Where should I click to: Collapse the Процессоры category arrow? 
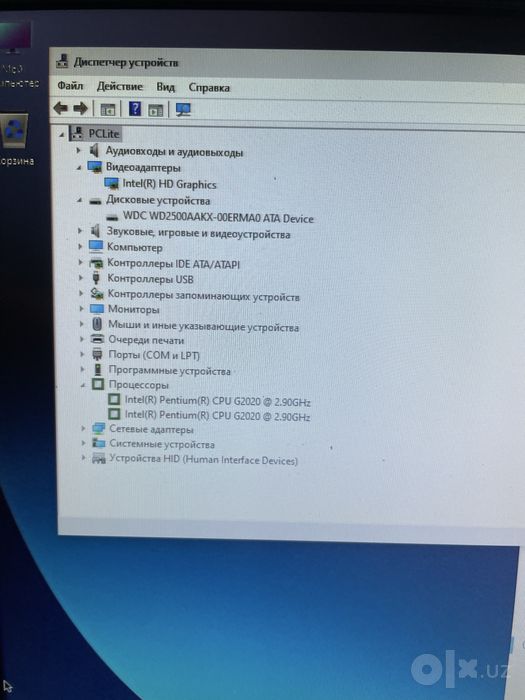click(x=83, y=385)
